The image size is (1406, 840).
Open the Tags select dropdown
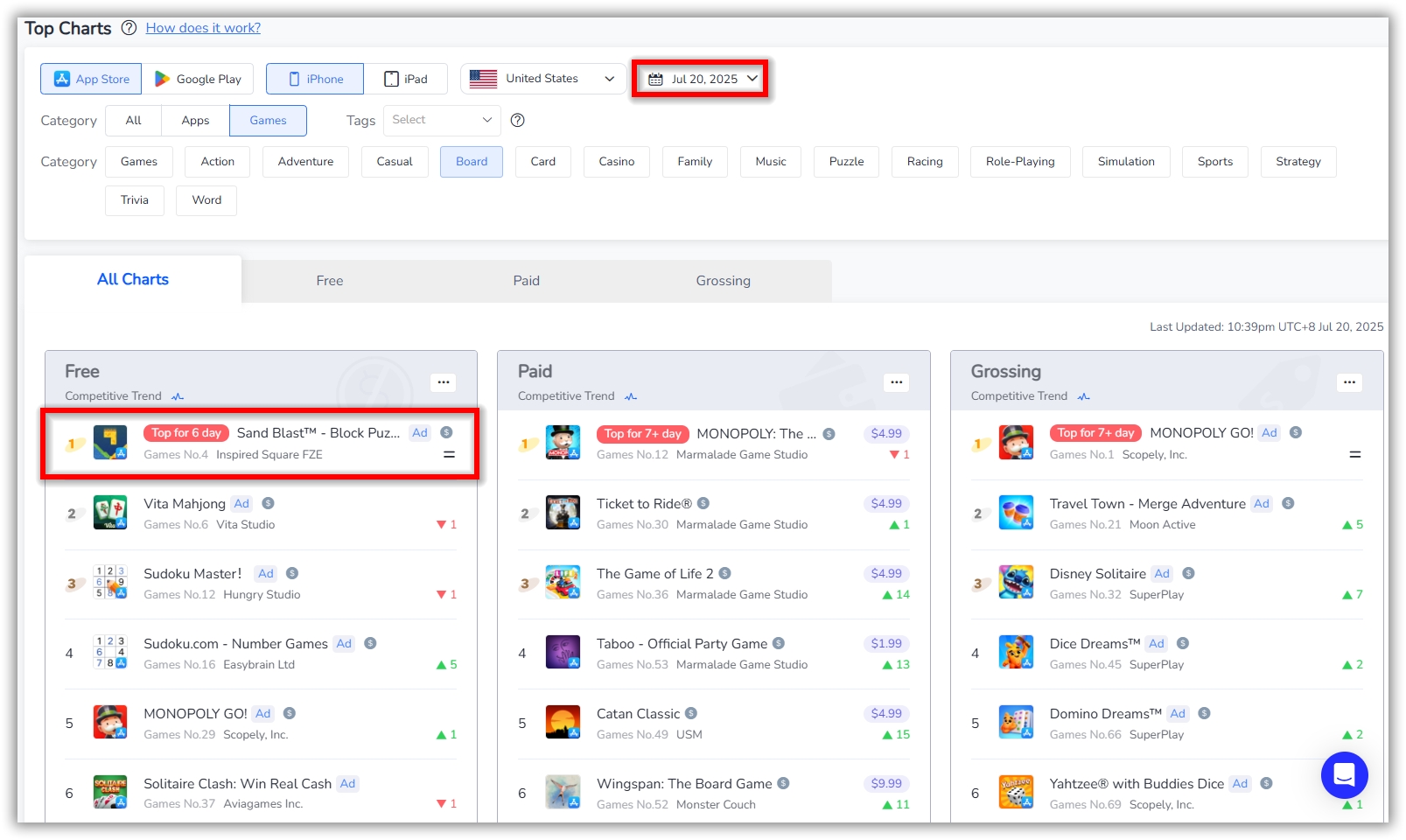[x=442, y=120]
